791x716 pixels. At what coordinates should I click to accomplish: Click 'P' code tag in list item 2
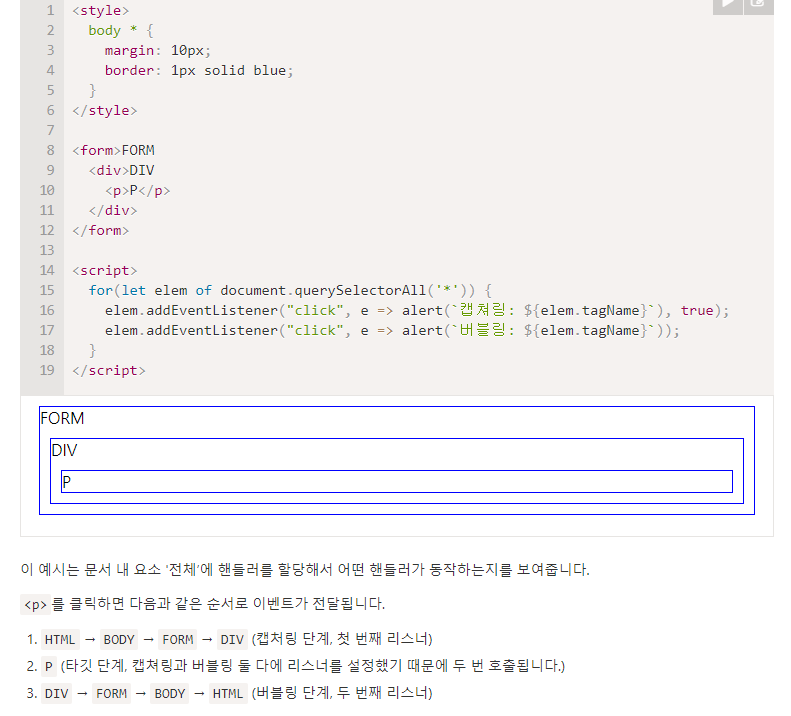pos(48,667)
